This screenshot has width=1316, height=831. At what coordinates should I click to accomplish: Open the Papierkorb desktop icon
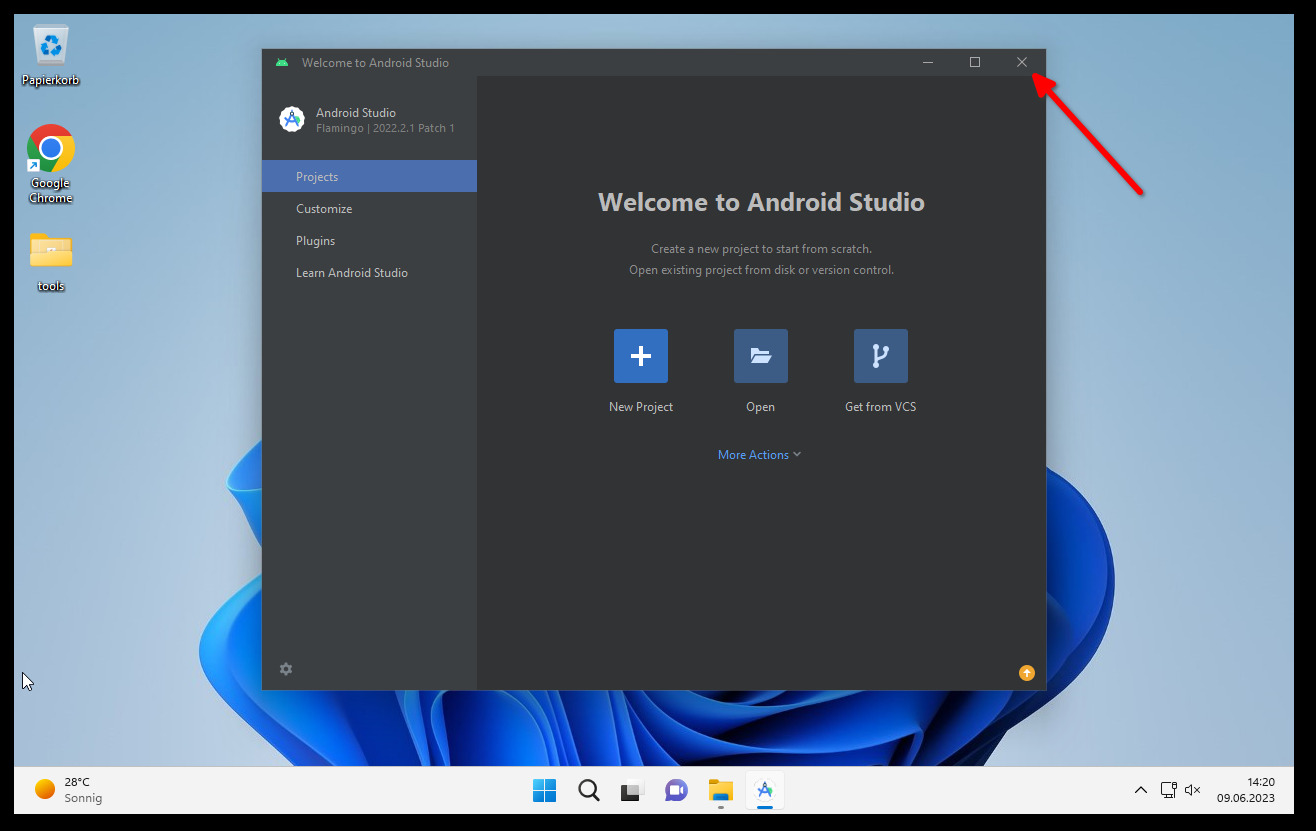pos(51,57)
